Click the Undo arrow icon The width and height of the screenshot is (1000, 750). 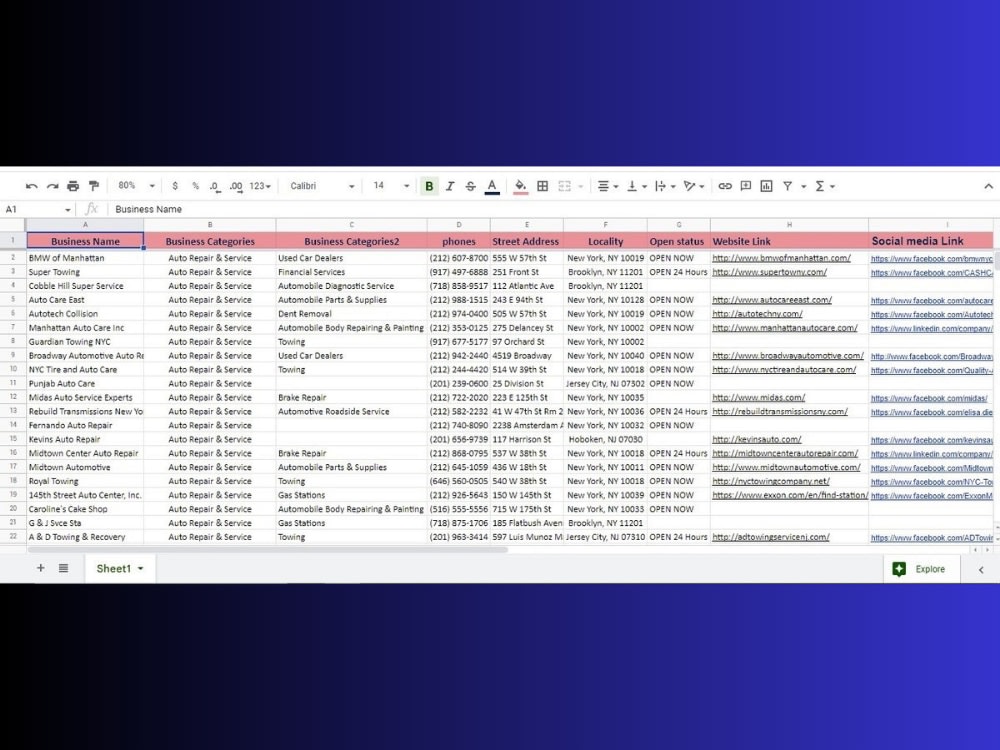tap(31, 186)
